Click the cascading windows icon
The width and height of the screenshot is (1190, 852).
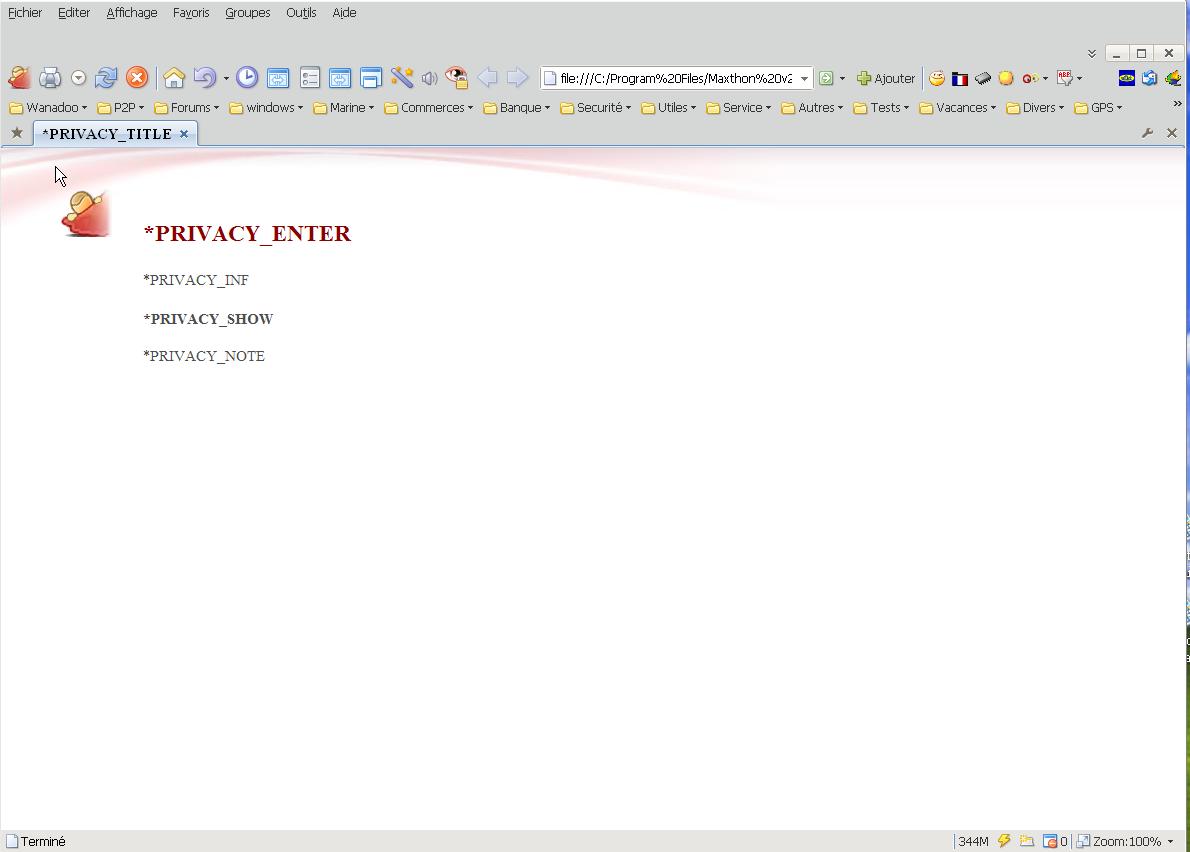370,77
